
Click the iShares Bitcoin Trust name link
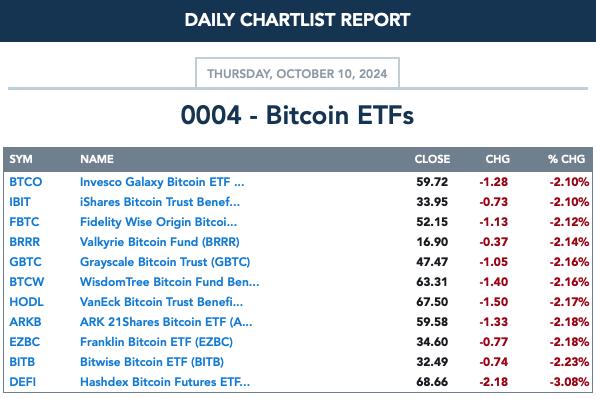pos(160,202)
